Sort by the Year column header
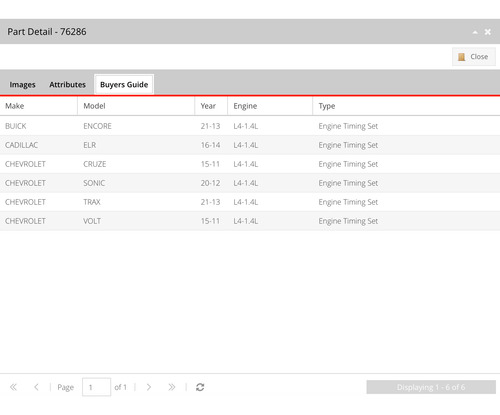The height and width of the screenshot is (415, 500). (x=211, y=106)
